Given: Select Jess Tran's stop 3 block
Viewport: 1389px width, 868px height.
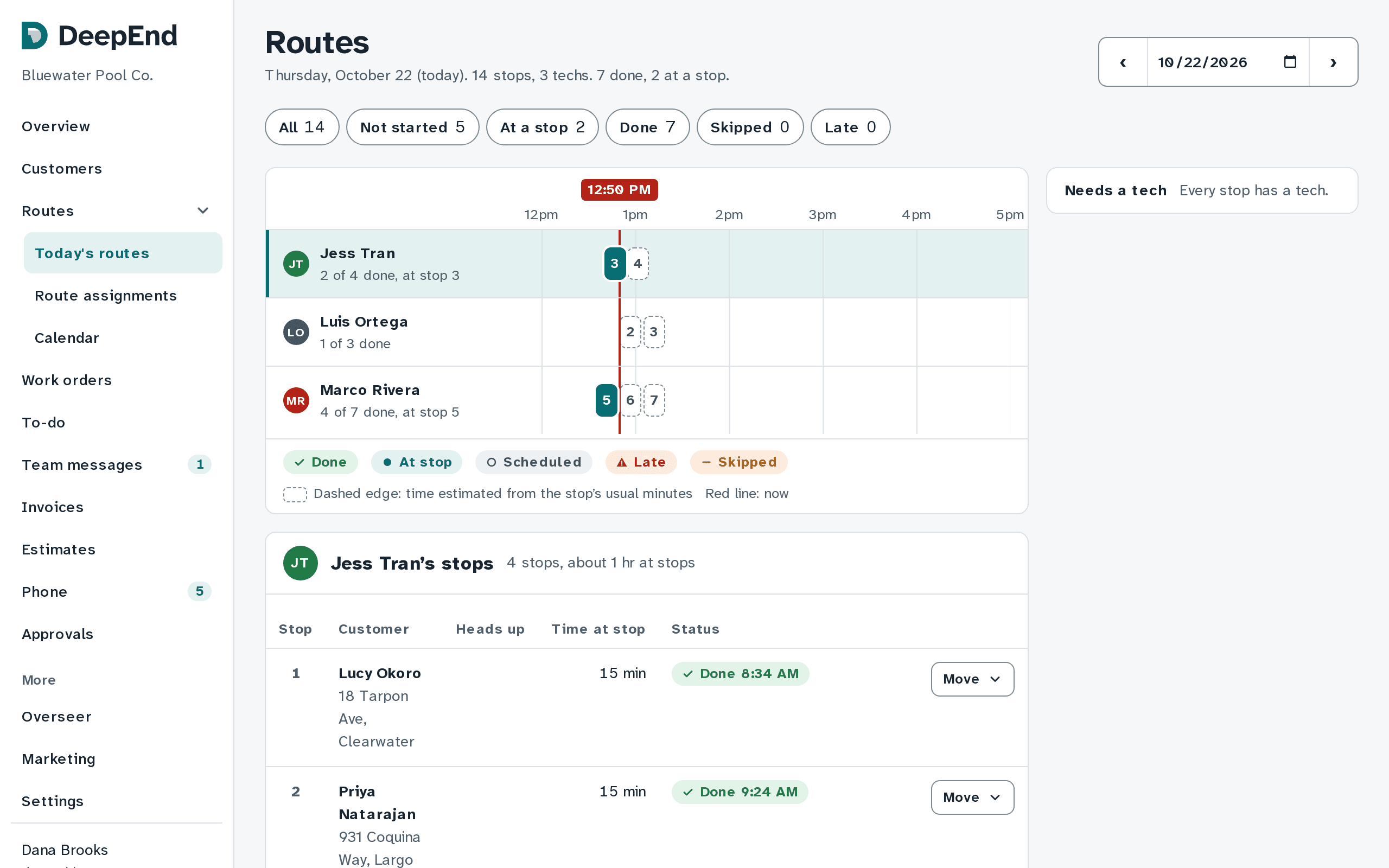Looking at the screenshot, I should point(615,264).
